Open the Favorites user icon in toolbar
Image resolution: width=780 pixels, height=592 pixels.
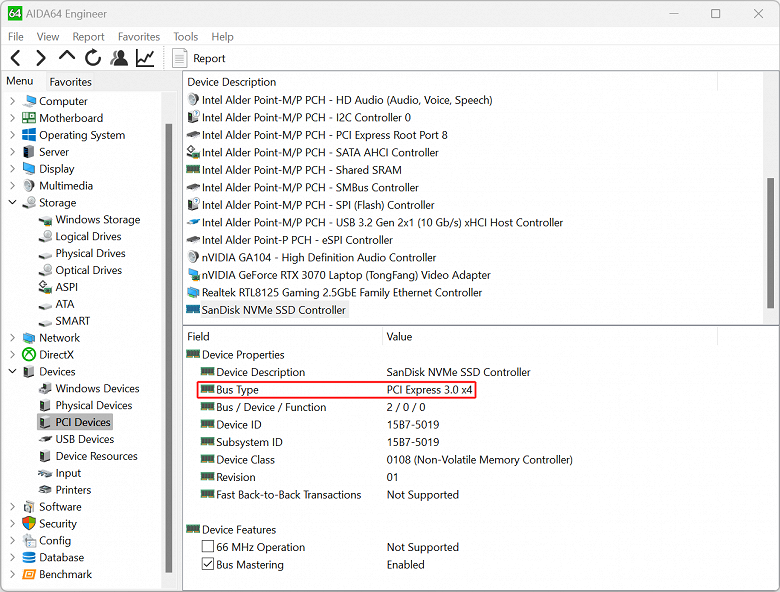point(119,58)
